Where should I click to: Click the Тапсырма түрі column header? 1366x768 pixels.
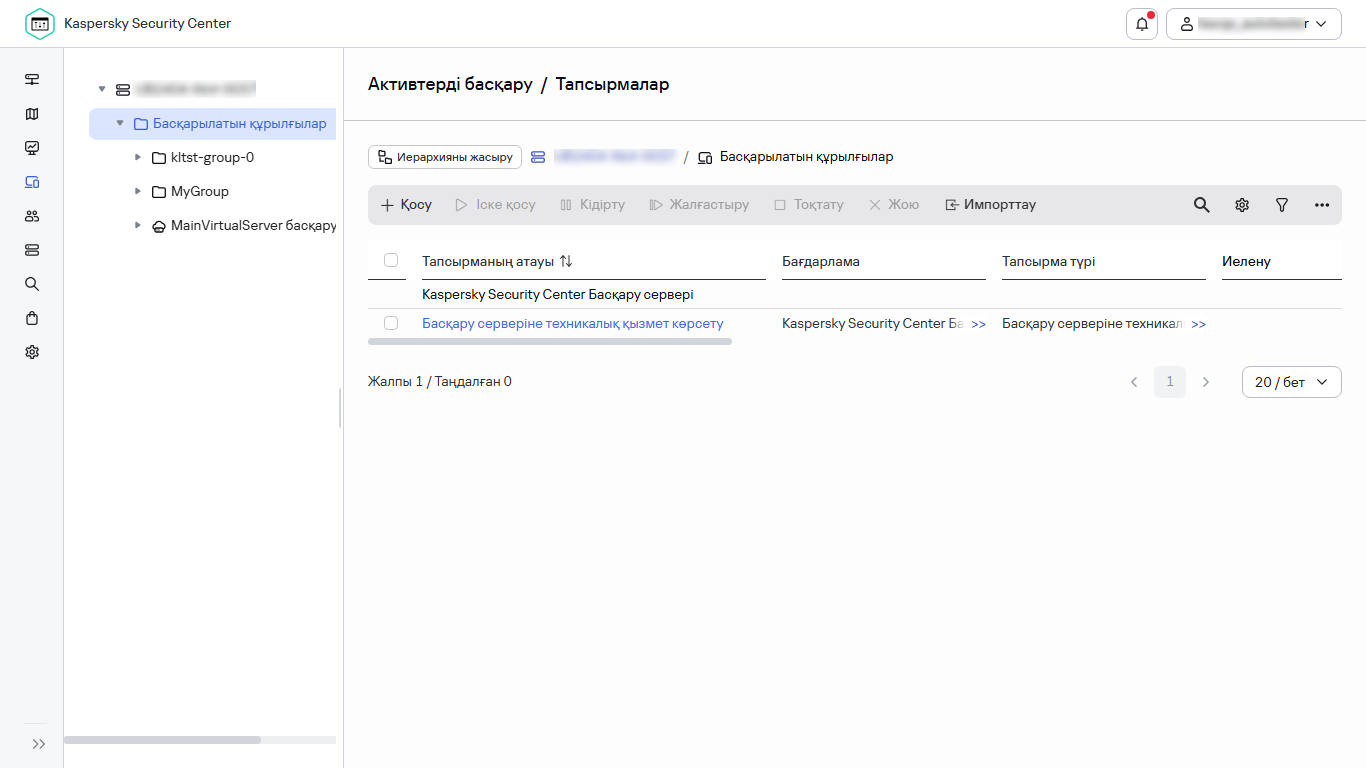tap(1048, 261)
